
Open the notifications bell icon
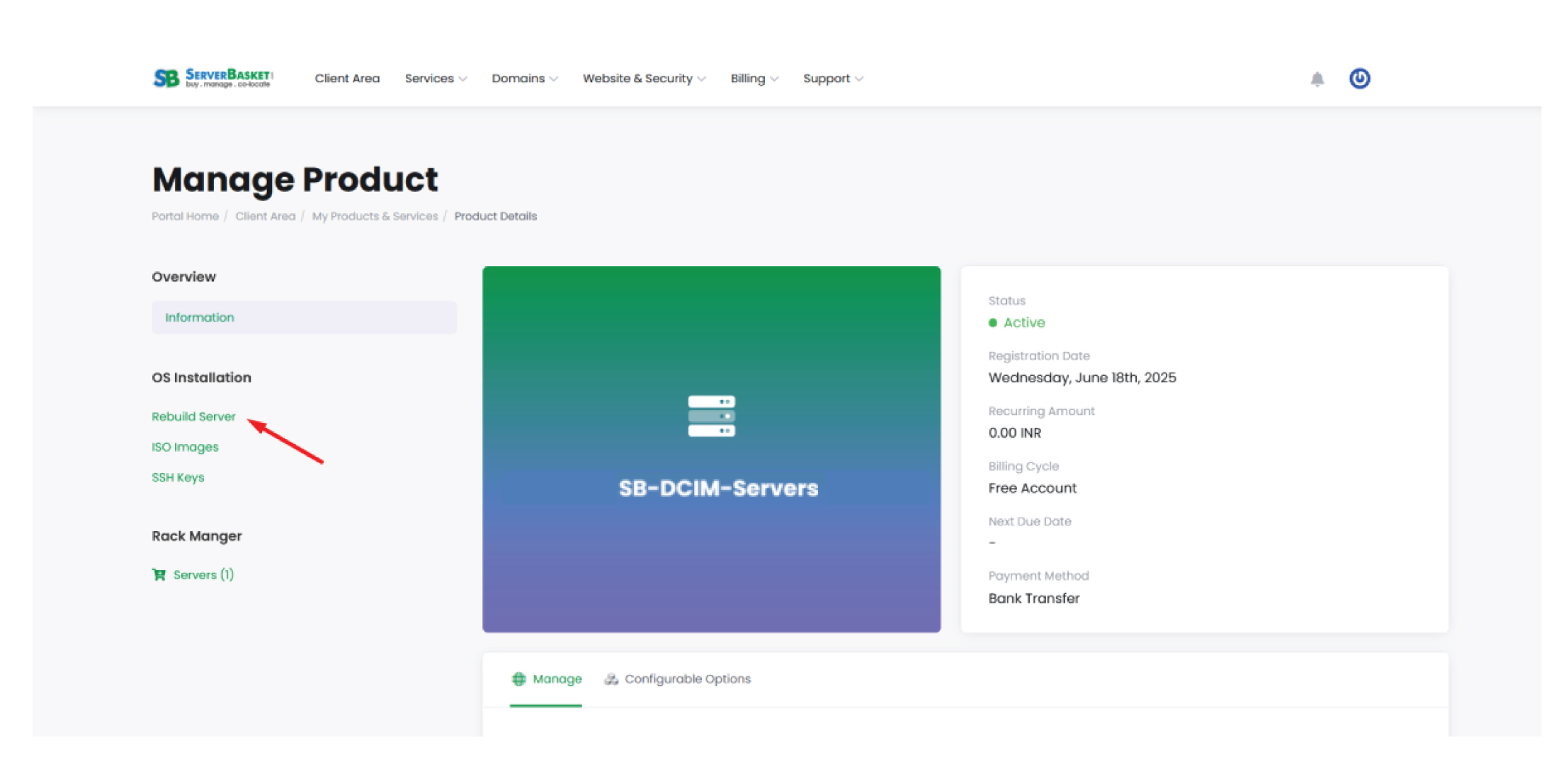[1317, 79]
